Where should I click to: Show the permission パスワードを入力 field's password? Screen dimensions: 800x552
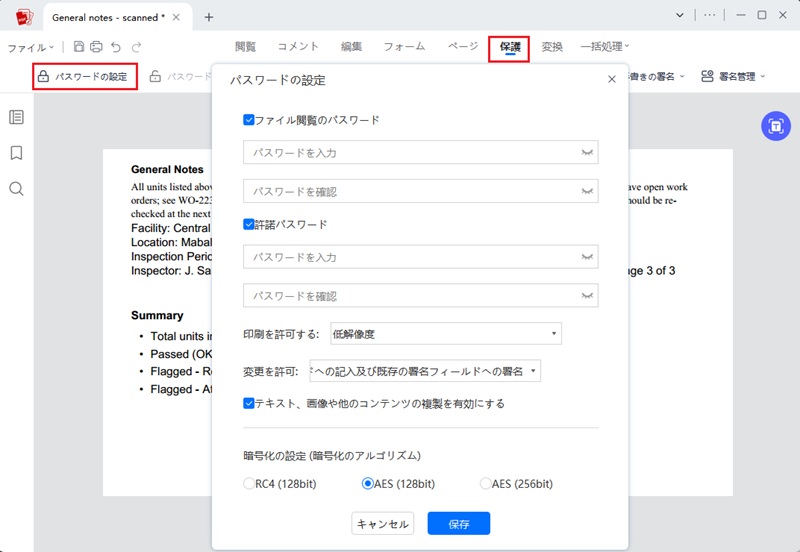click(x=587, y=257)
